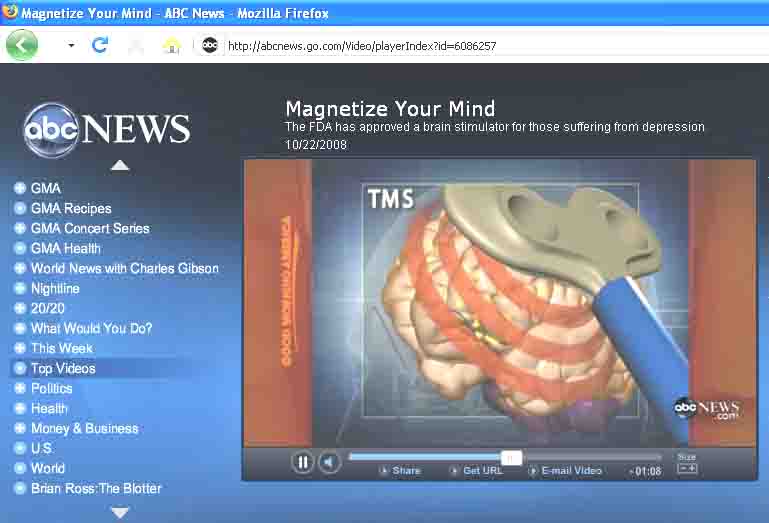Select What Would You Do? category
Viewport: 769px width, 523px height.
click(x=92, y=328)
